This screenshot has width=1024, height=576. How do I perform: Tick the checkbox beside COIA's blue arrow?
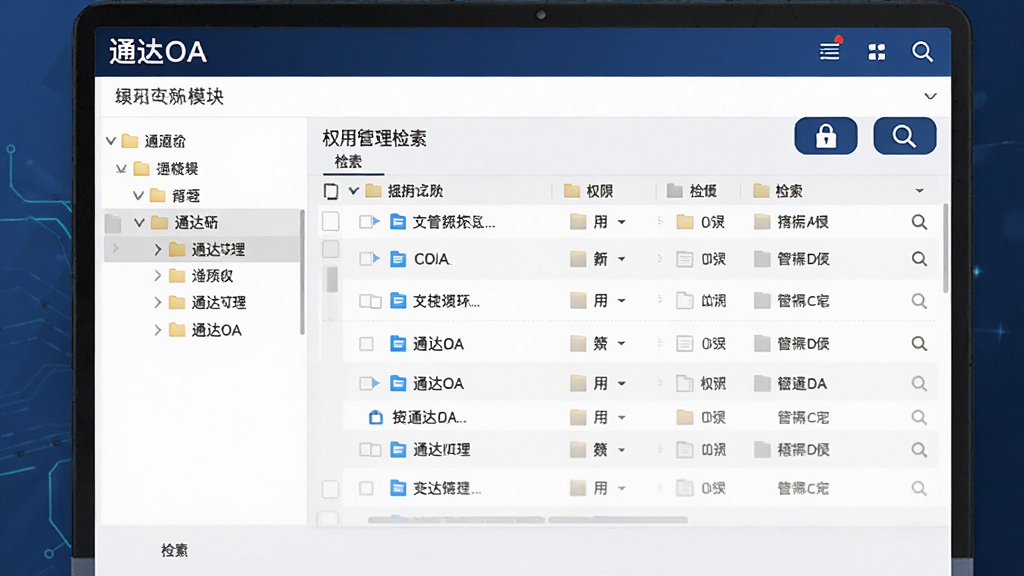pos(366,259)
